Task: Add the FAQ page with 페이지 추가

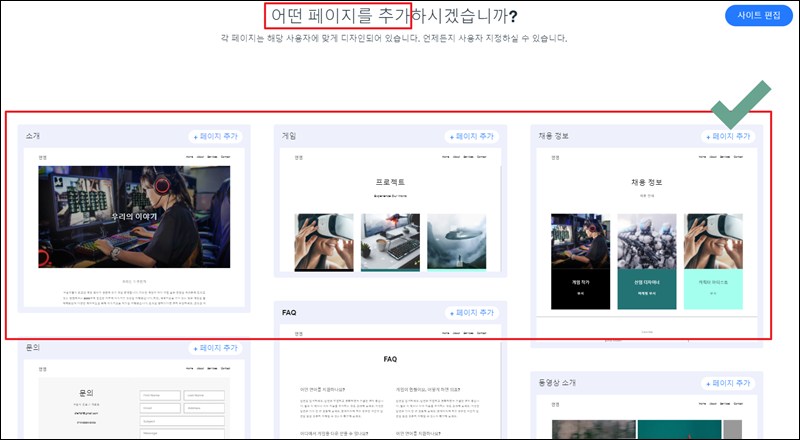Action: 471,312
